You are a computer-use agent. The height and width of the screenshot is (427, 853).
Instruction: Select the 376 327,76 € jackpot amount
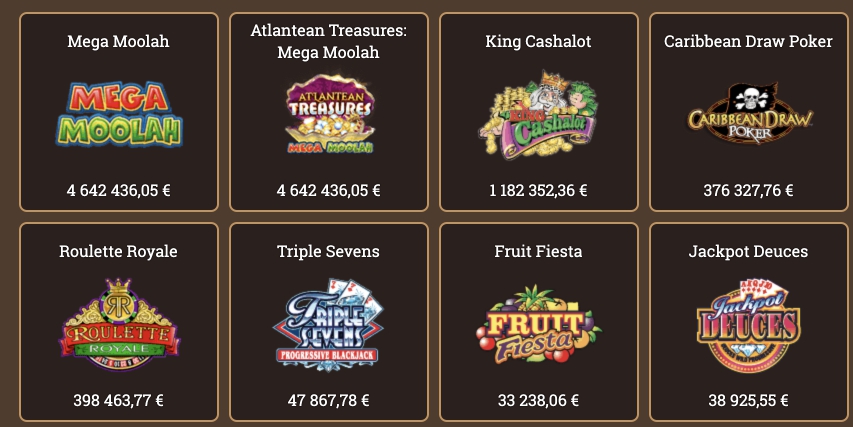click(x=749, y=190)
